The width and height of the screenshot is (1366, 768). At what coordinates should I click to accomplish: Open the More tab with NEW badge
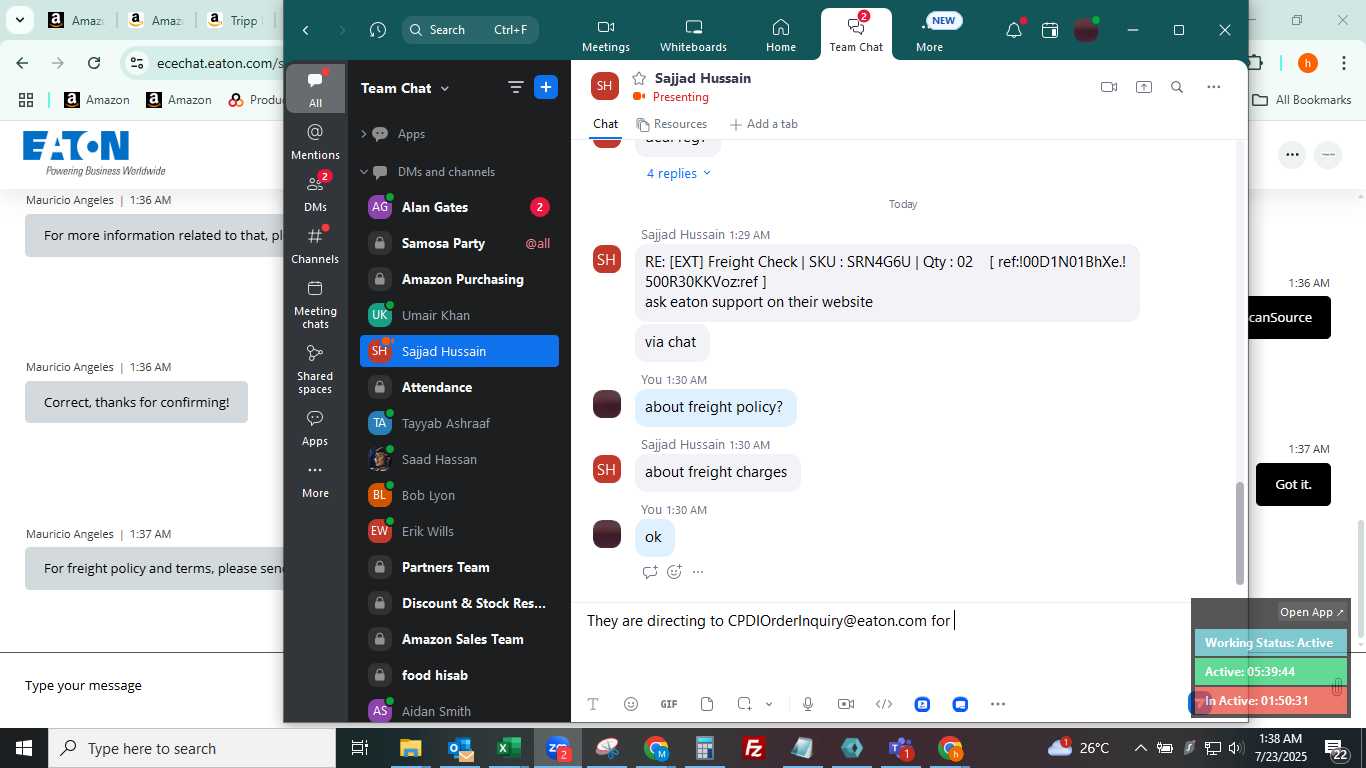click(929, 35)
